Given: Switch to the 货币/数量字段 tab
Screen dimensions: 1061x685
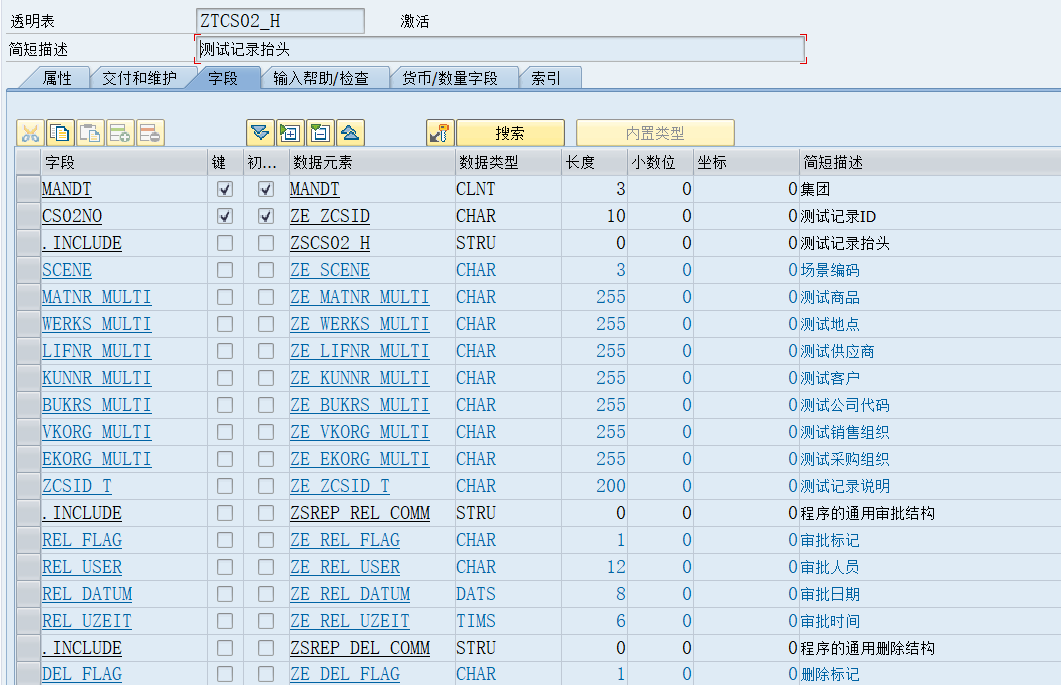Looking at the screenshot, I should click(x=450, y=79).
